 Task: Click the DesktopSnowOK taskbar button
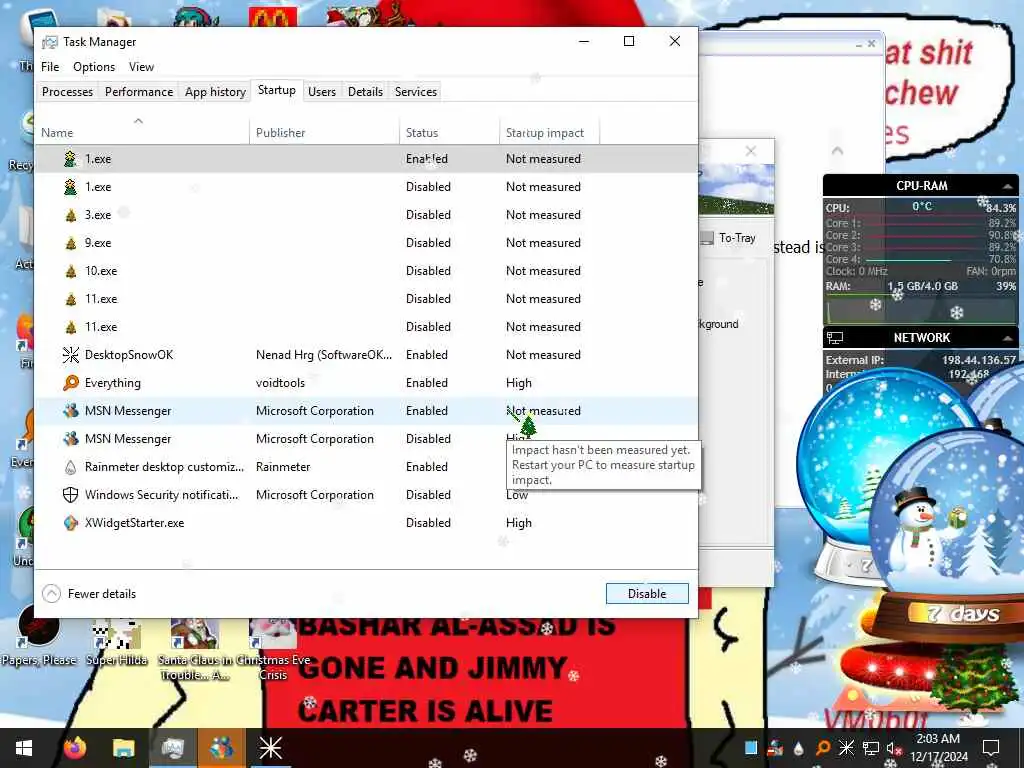click(x=270, y=748)
